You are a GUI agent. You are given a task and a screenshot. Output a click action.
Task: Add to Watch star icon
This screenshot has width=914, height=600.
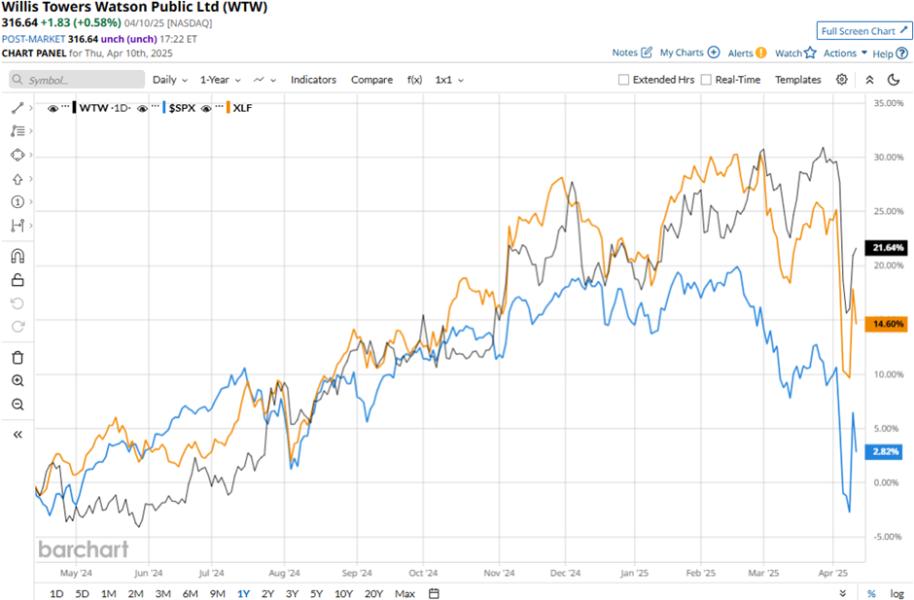(x=810, y=52)
